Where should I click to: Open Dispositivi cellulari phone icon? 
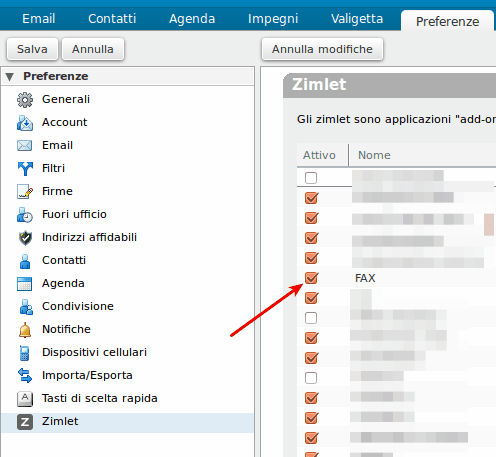click(25, 353)
